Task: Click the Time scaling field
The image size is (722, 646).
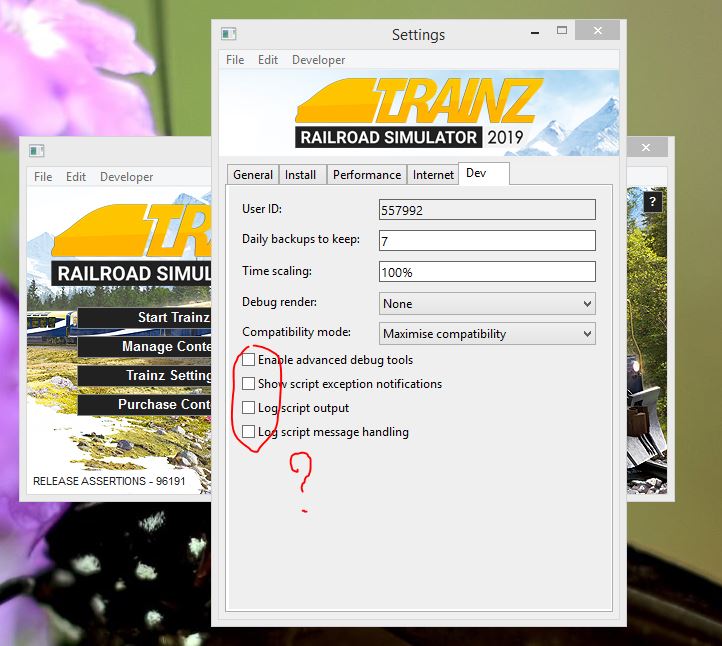Action: pyautogui.click(x=487, y=272)
